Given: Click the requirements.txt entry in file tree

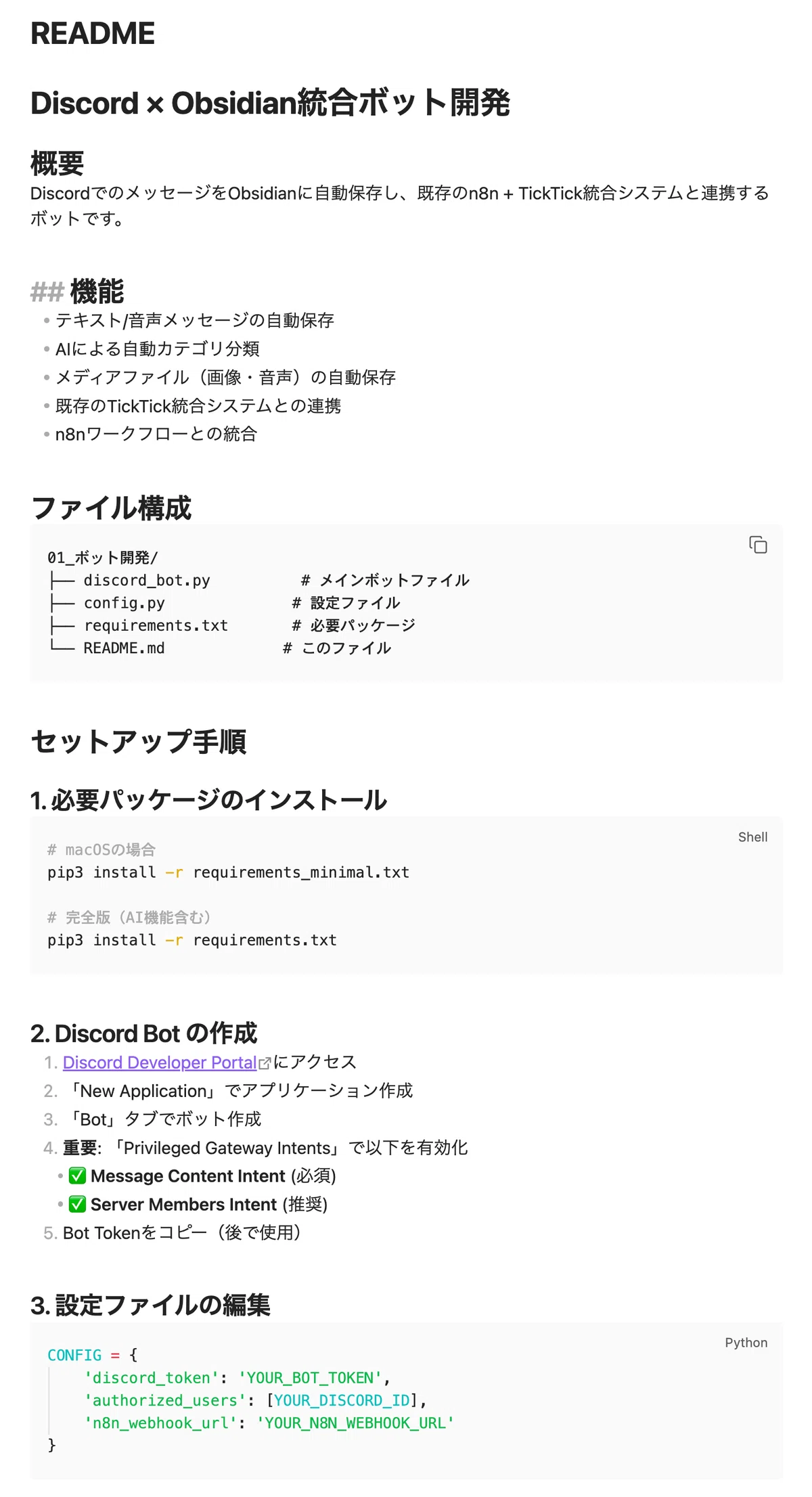Looking at the screenshot, I should [156, 625].
